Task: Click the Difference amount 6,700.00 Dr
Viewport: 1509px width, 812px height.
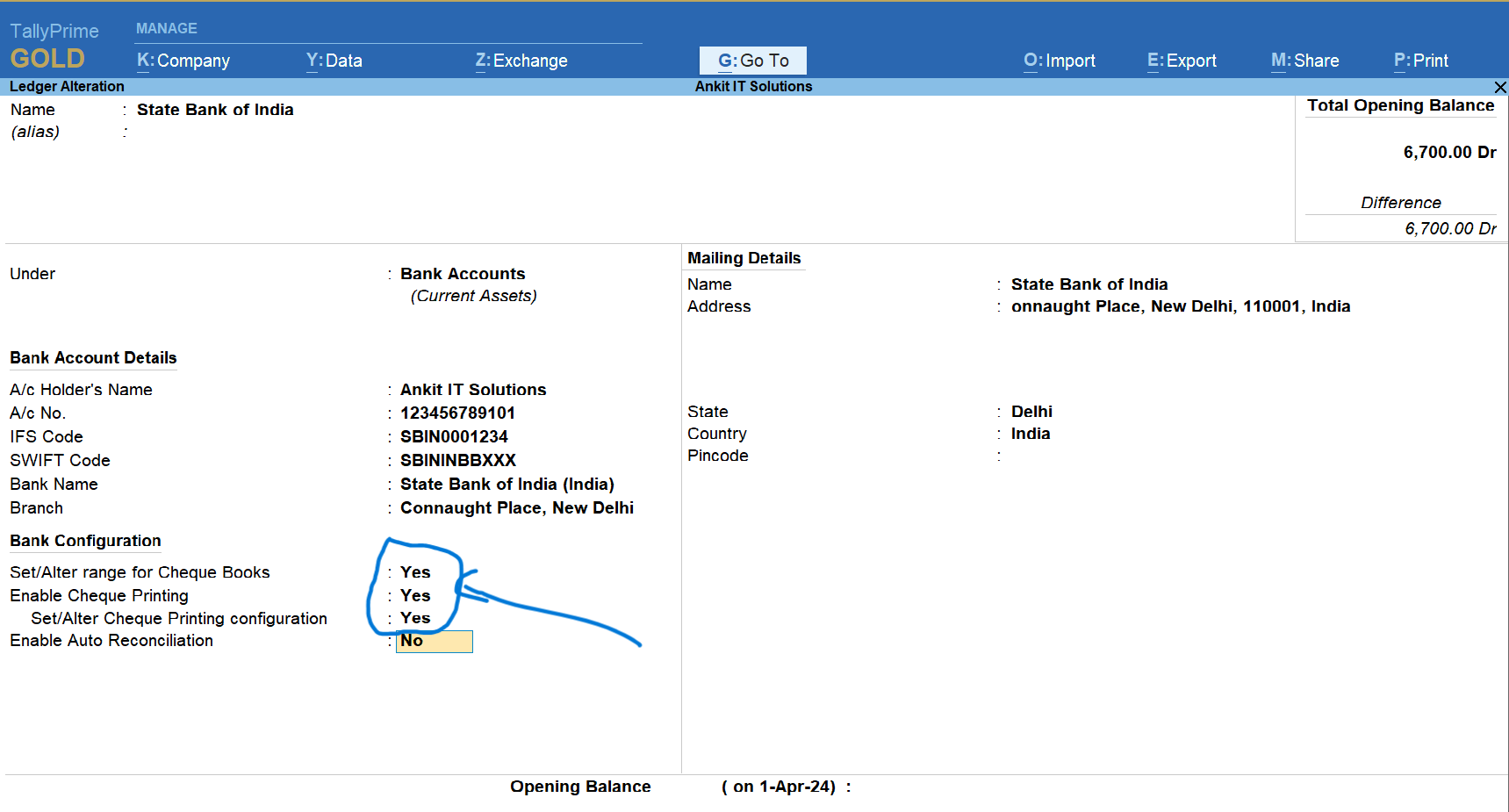Action: pyautogui.click(x=1450, y=229)
